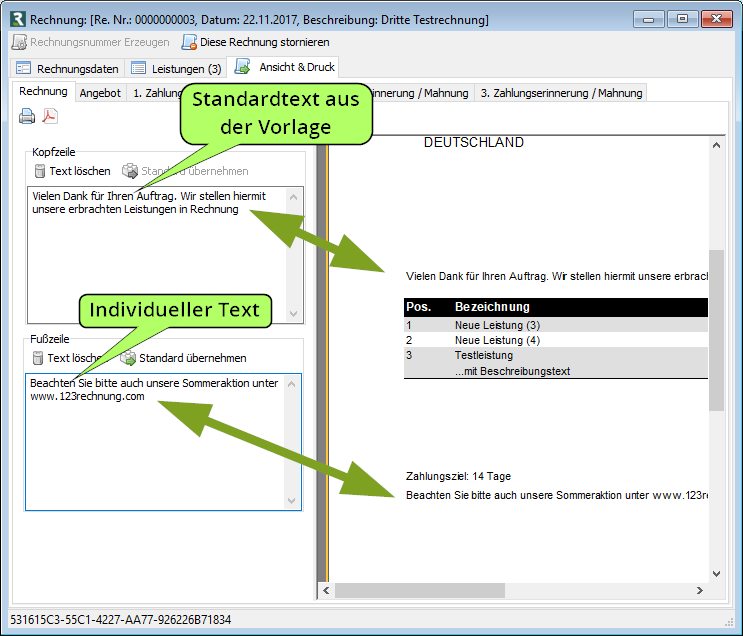This screenshot has width=743, height=636.
Task: Close the Rechnung window
Action: point(717,19)
